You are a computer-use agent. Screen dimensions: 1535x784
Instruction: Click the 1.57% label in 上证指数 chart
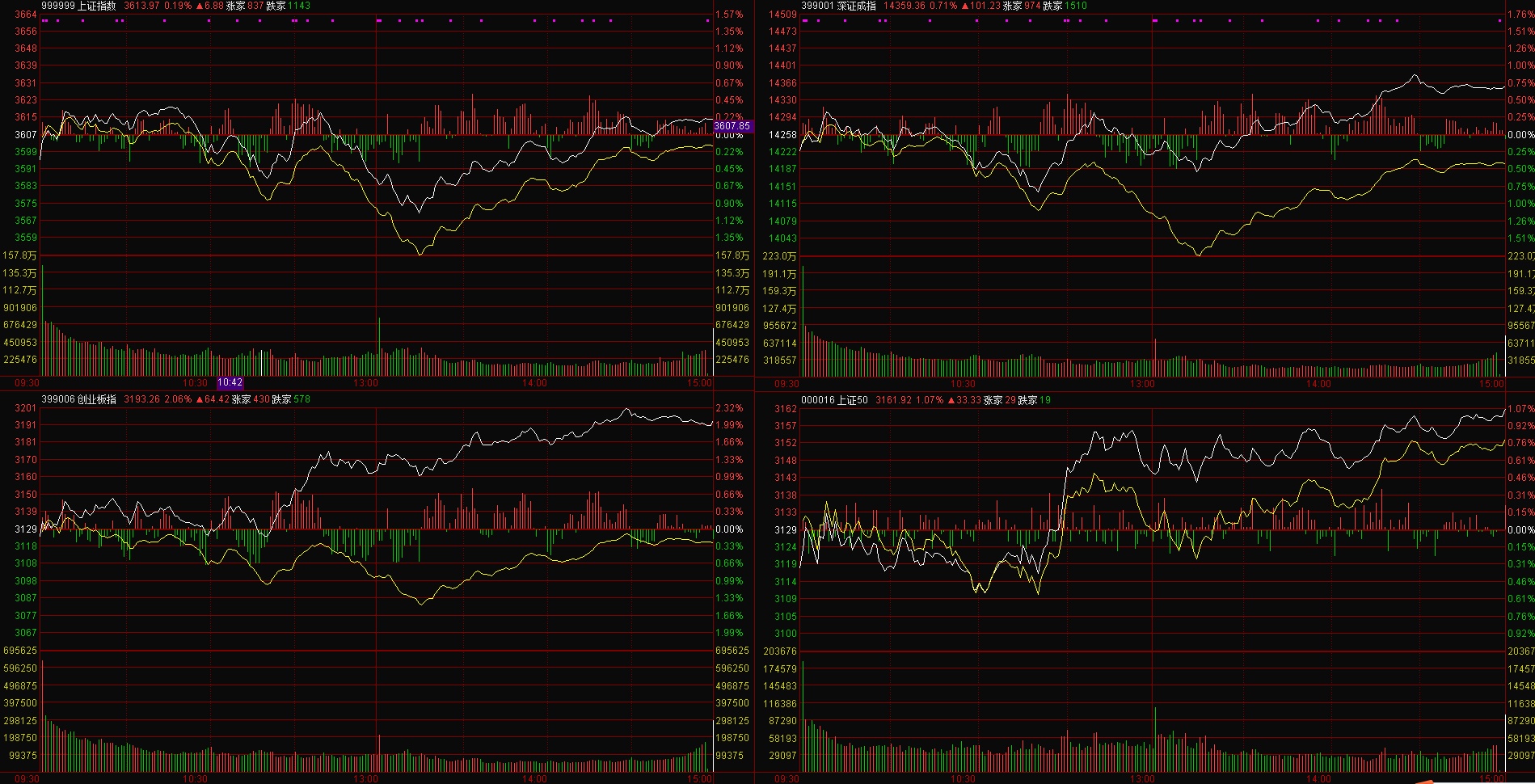729,15
